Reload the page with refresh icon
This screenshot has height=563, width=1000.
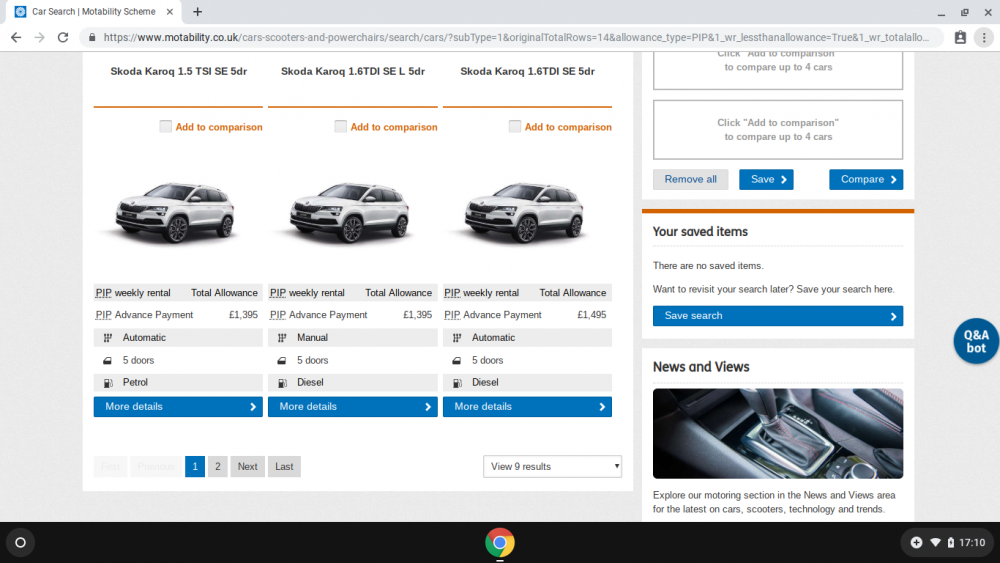(62, 38)
